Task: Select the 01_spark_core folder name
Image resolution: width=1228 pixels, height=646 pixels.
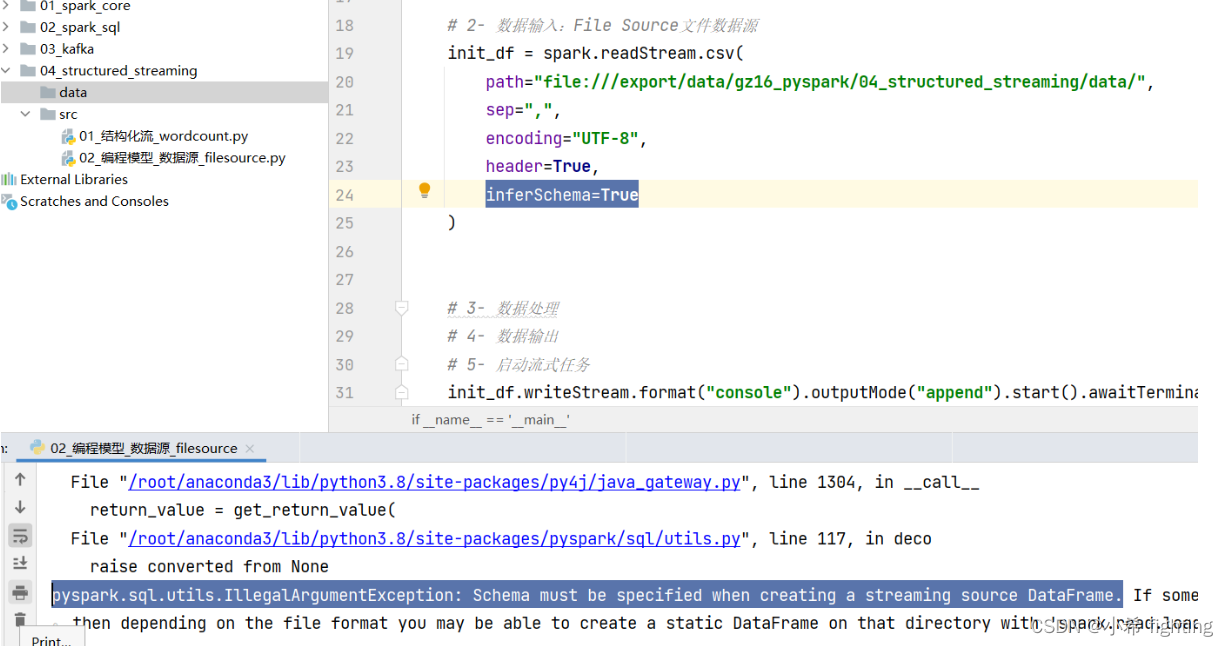Action: [x=85, y=6]
